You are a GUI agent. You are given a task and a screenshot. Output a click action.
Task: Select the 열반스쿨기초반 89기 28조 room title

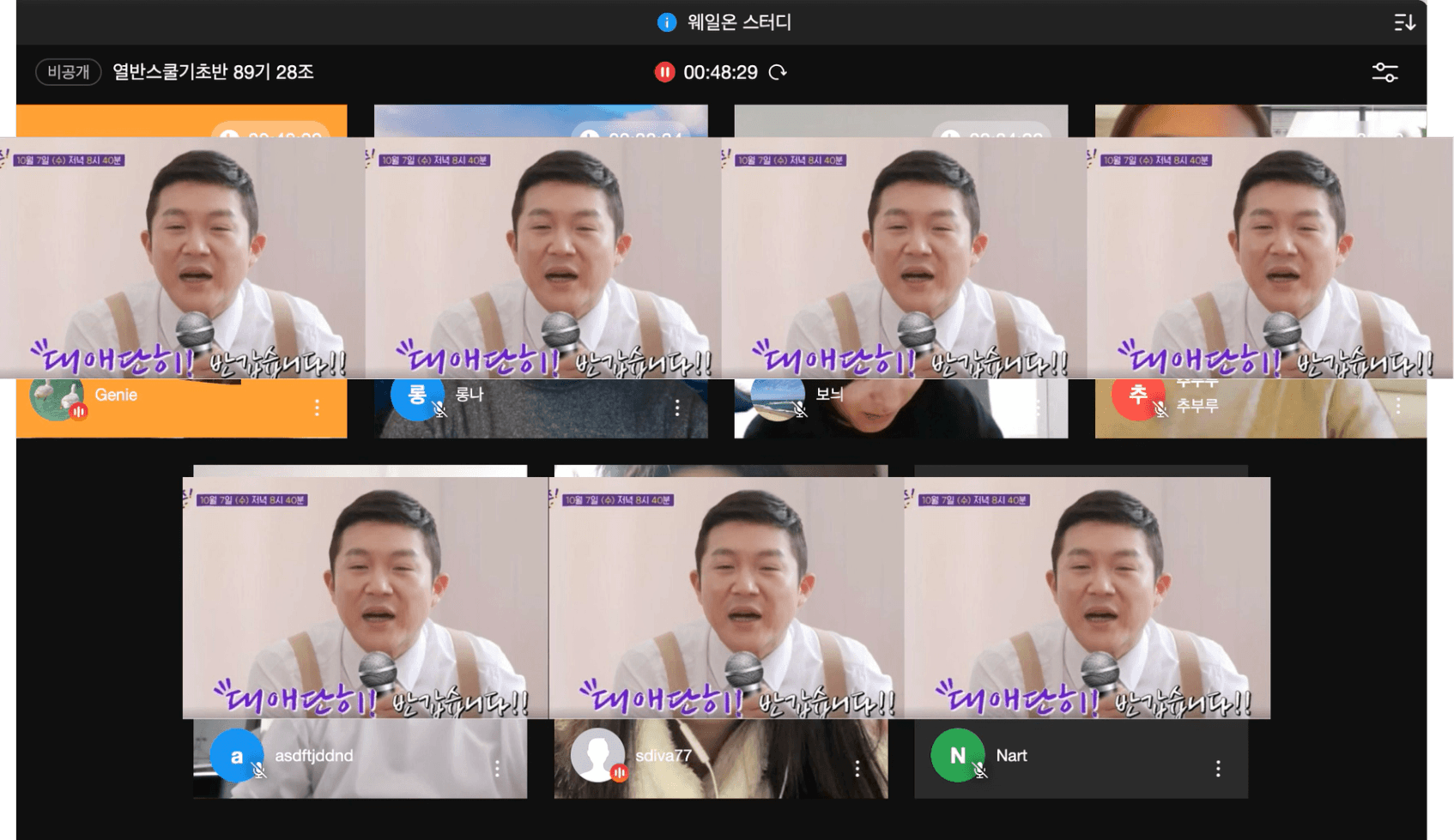point(213,72)
